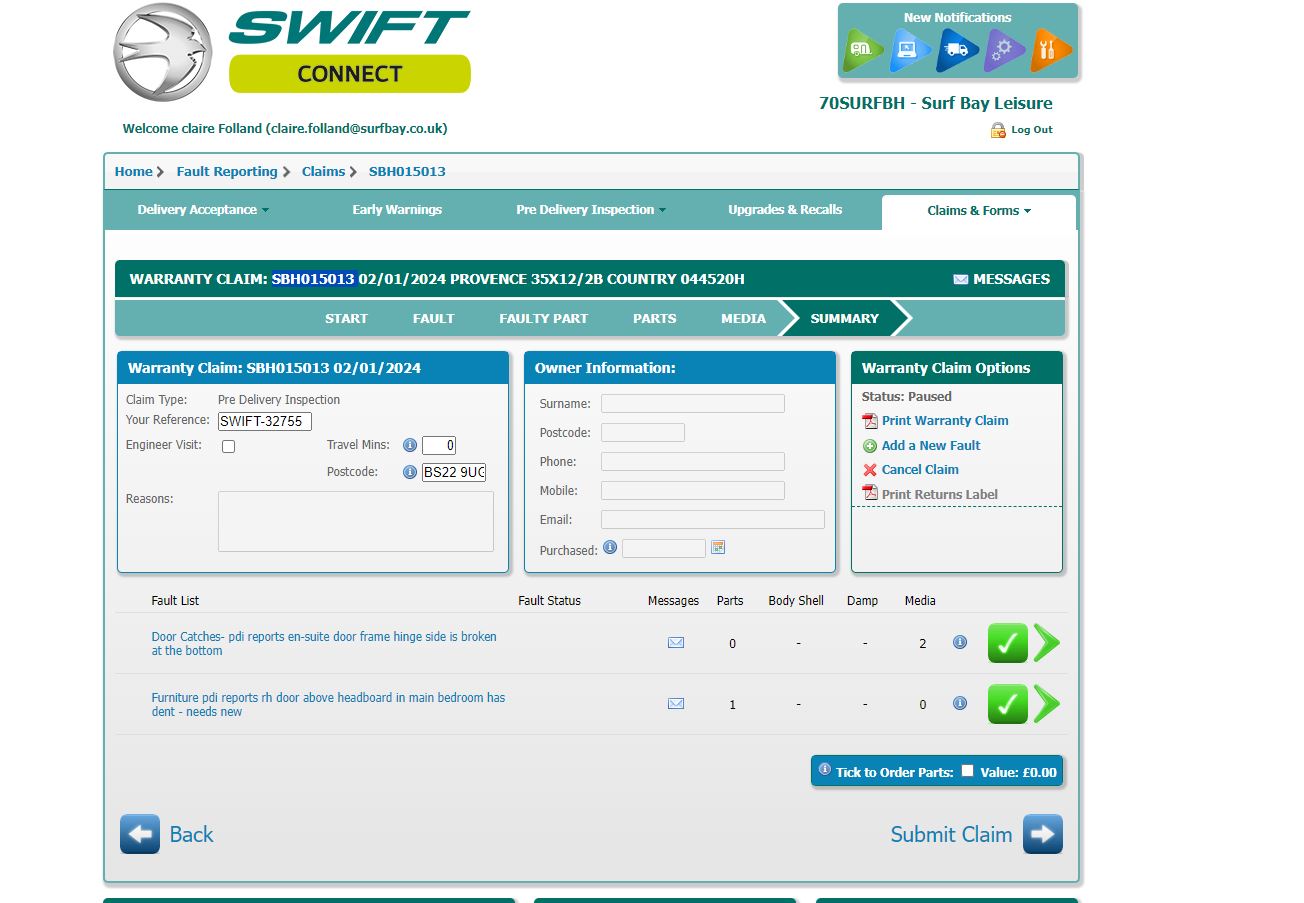1304x903 pixels.
Task: Click the Submit Claim link text
Action: coord(951,835)
